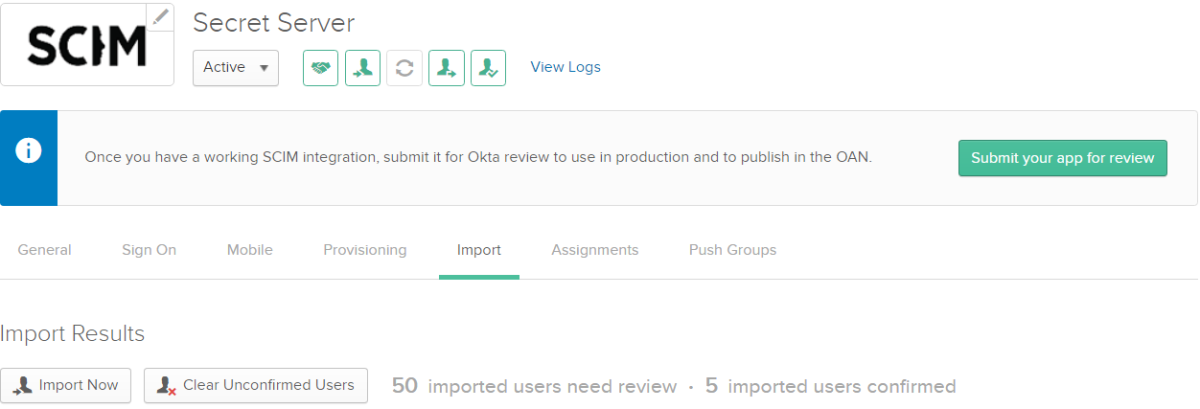The width and height of the screenshot is (1200, 409).
Task: Select the Import tab
Action: [x=478, y=250]
